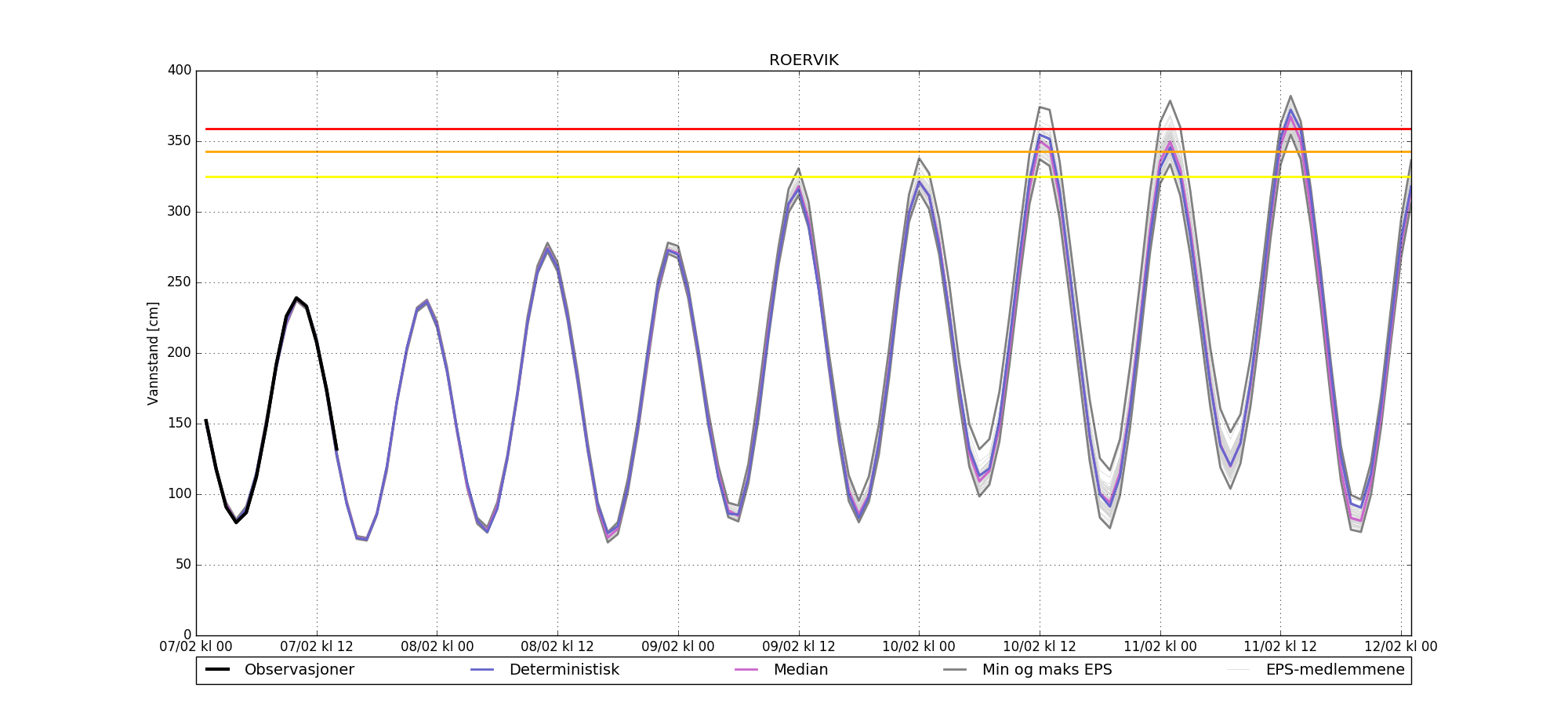Click the 07/02 kl 12 time tick label
The image size is (1568, 706).
point(317,647)
